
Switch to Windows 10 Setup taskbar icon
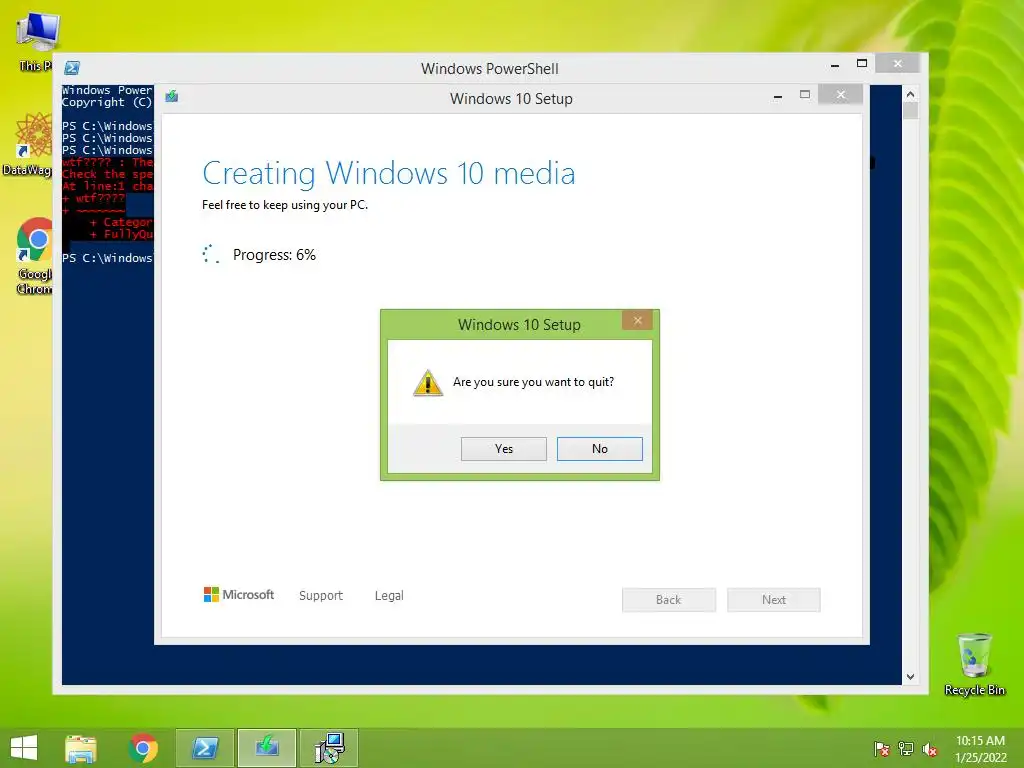(x=267, y=748)
